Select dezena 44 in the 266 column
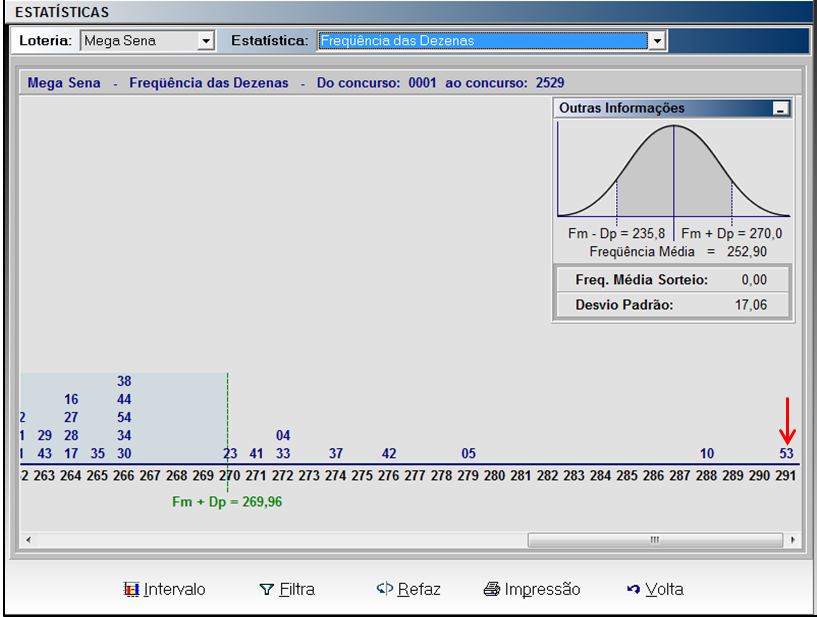 [124, 399]
